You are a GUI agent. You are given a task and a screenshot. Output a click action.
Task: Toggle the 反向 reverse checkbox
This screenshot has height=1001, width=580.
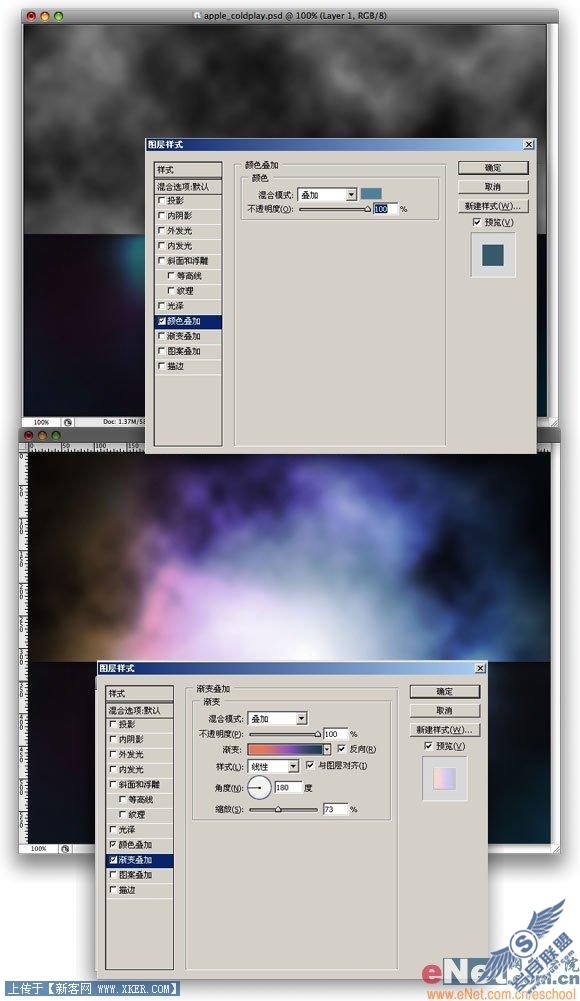point(341,748)
